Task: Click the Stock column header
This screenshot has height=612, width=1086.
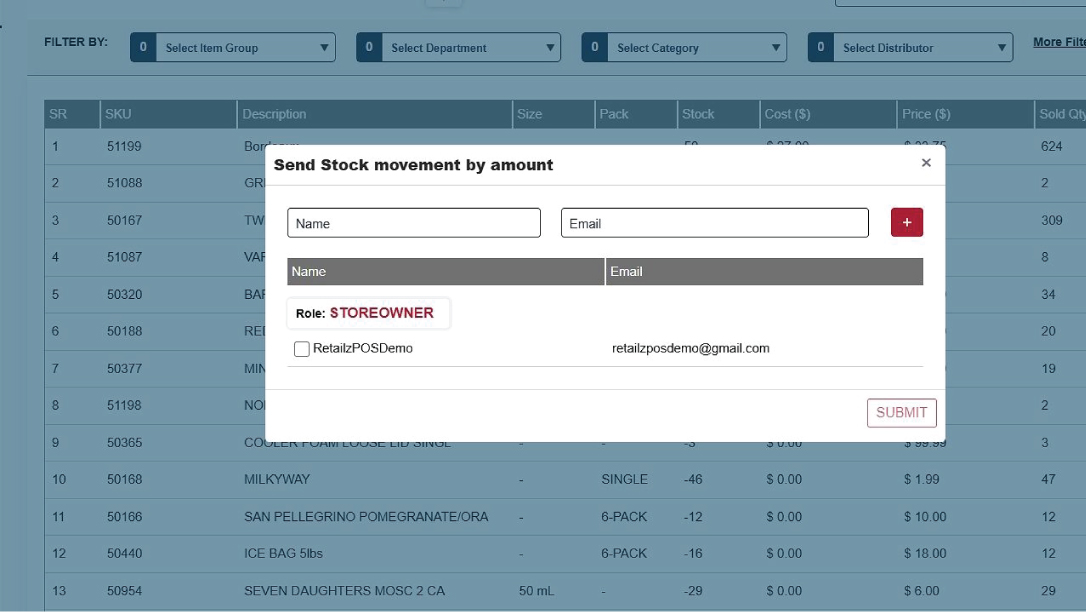Action: click(698, 114)
